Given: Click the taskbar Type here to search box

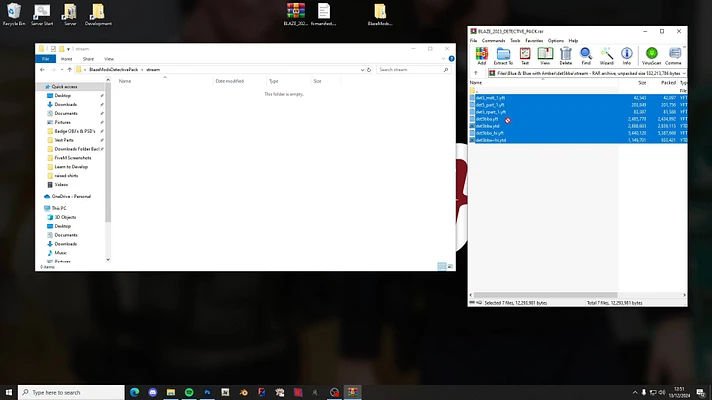Looking at the screenshot, I should click(71, 392).
